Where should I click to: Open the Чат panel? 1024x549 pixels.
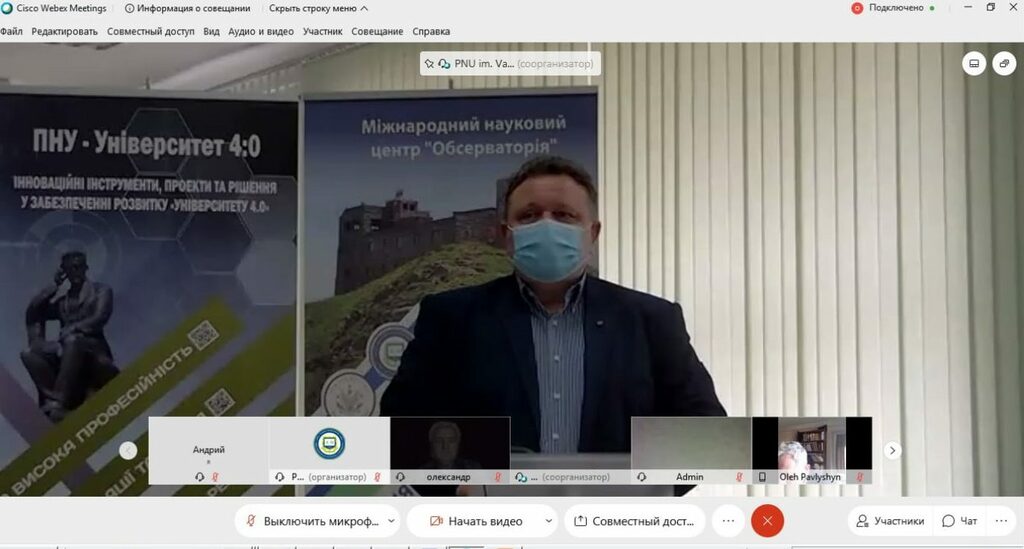[x=959, y=521]
